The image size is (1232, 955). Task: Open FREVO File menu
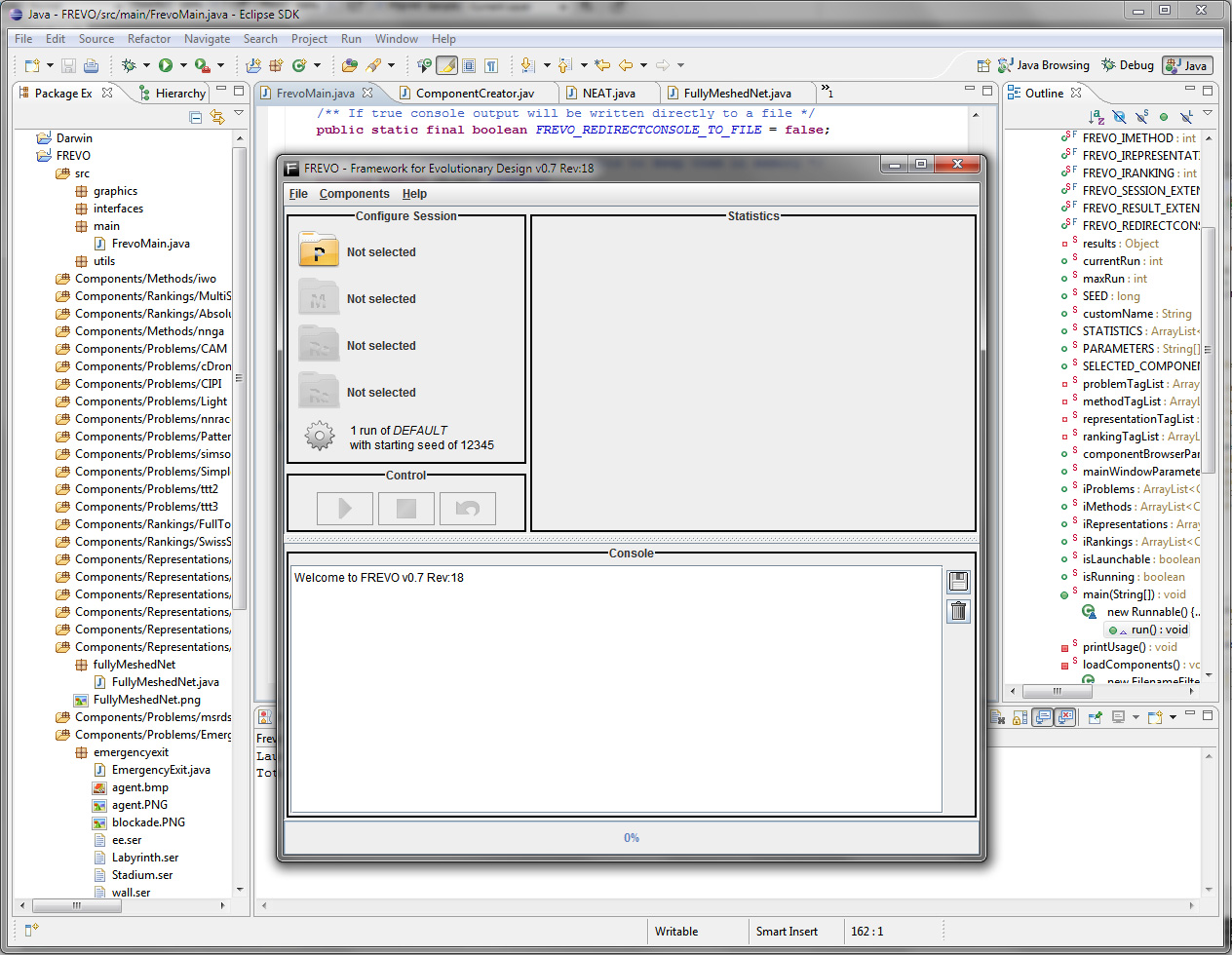298,194
